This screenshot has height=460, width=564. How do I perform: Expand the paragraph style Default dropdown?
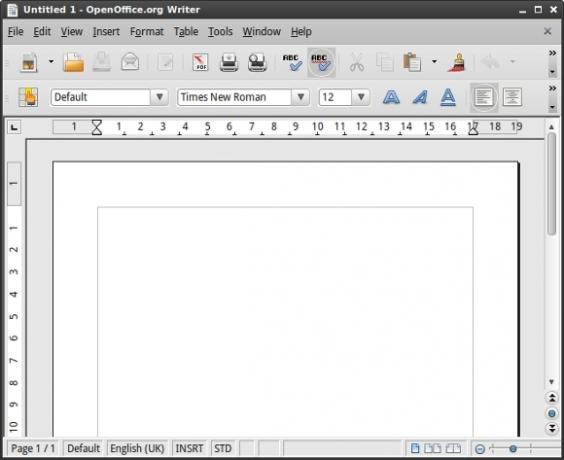click(x=159, y=97)
